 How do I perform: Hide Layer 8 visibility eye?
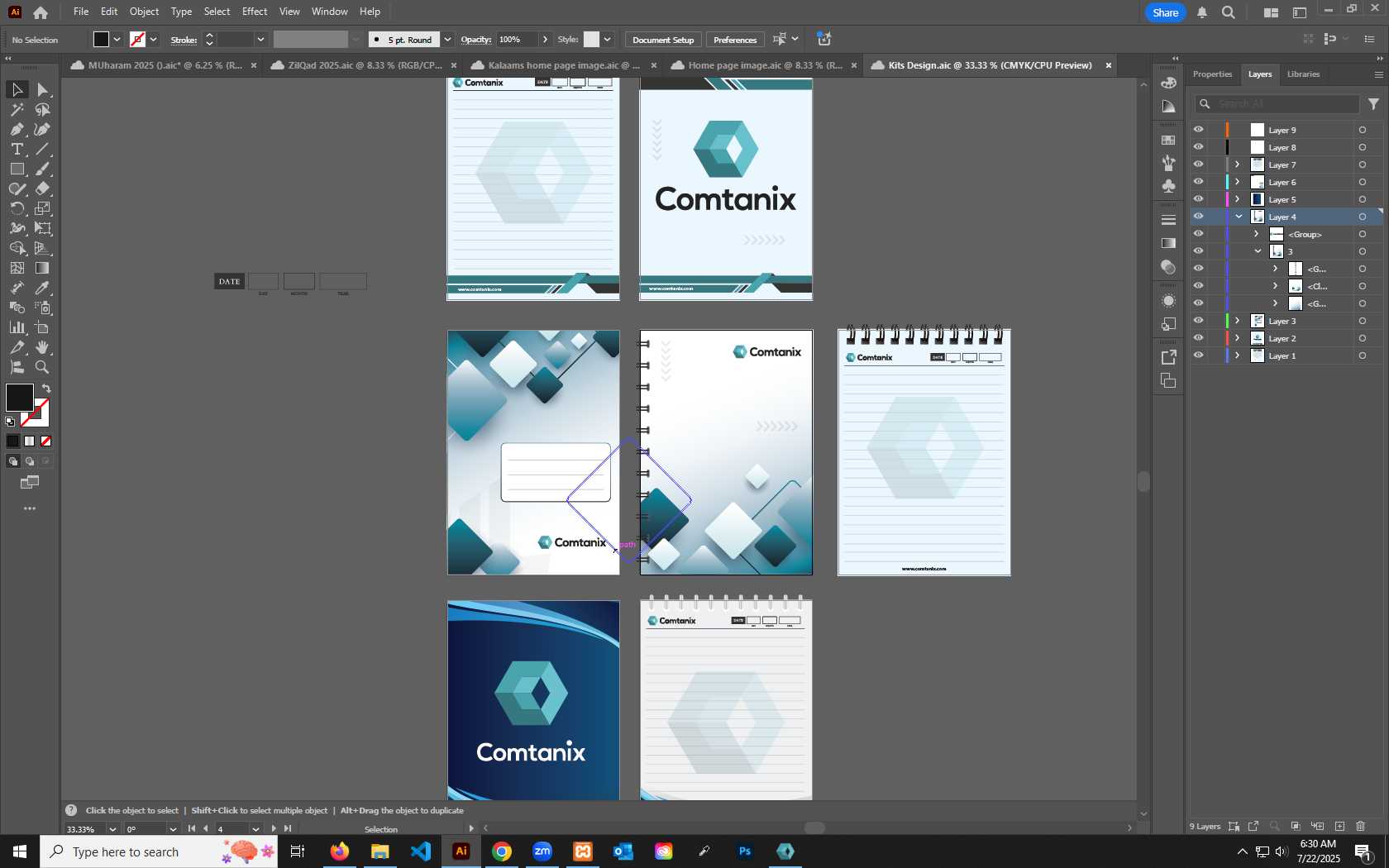[x=1198, y=147]
